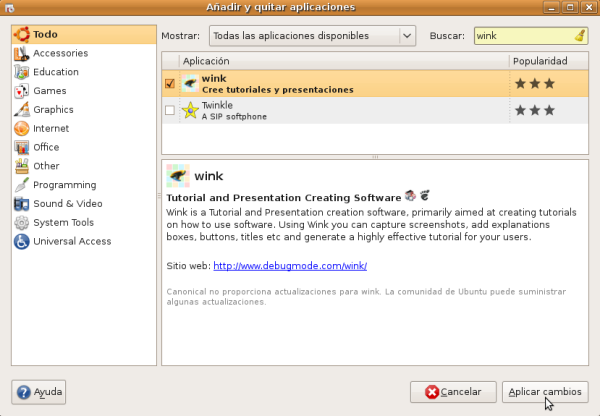Screen dimensions: 600x416
Task: Clear search using the broom icon
Action: tap(580, 35)
